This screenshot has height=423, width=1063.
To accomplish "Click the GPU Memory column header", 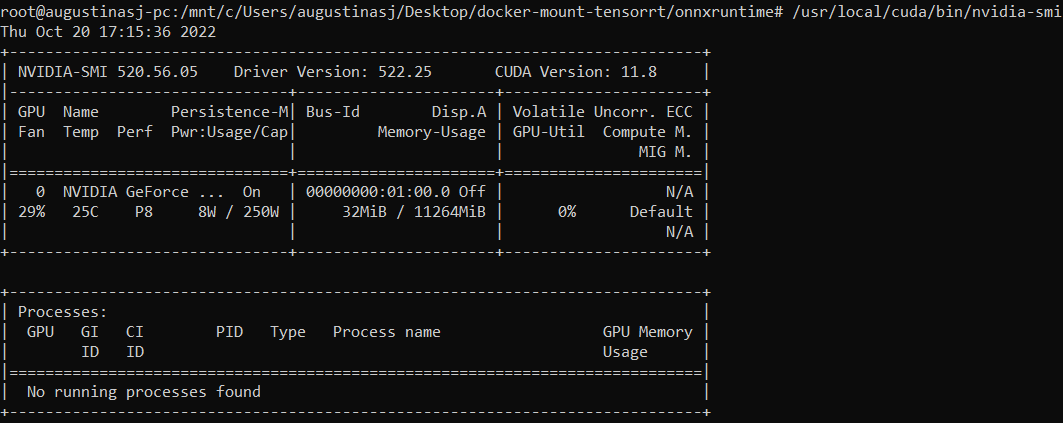I will [x=647, y=332].
